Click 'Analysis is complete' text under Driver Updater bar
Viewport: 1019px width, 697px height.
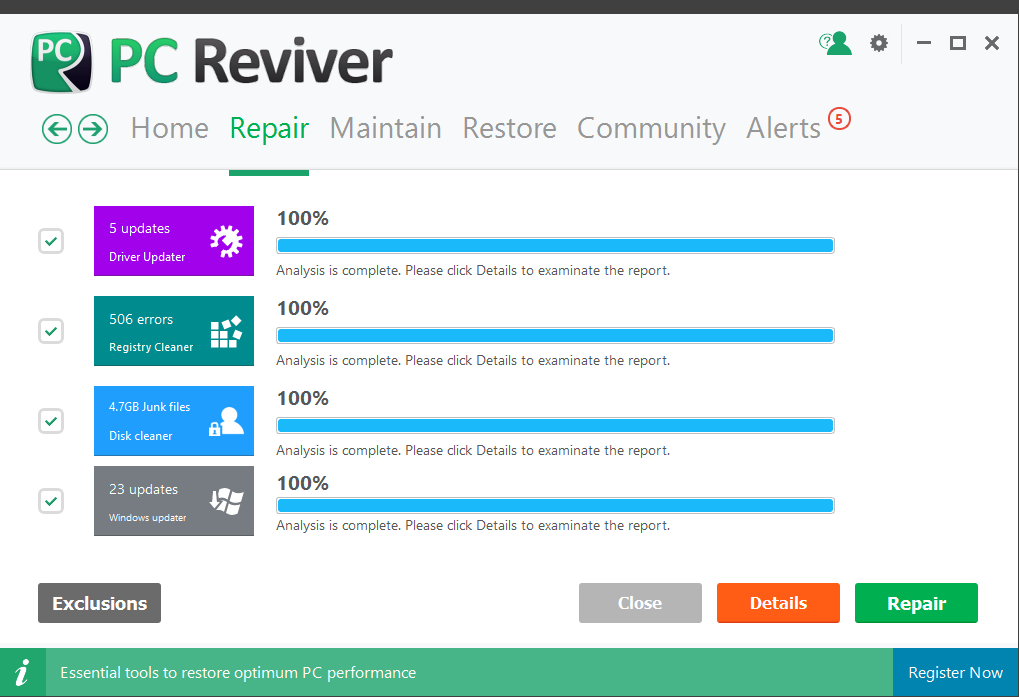click(x=473, y=270)
